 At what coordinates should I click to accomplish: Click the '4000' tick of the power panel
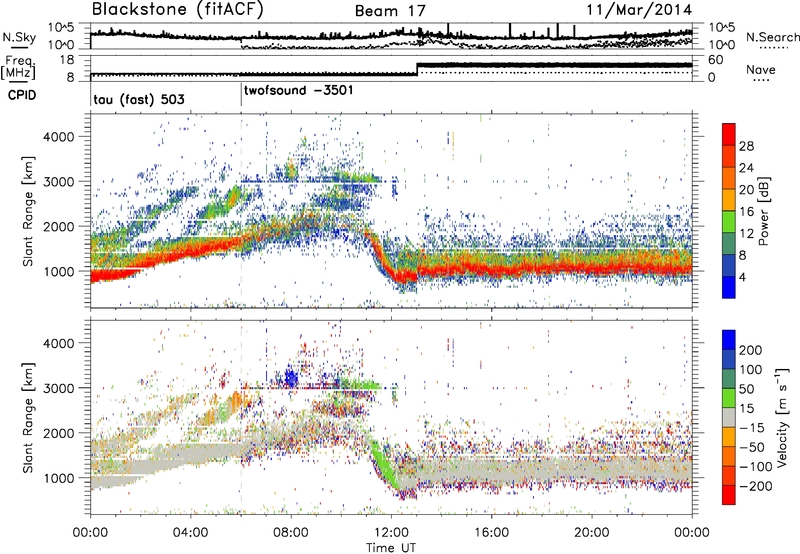coord(59,137)
